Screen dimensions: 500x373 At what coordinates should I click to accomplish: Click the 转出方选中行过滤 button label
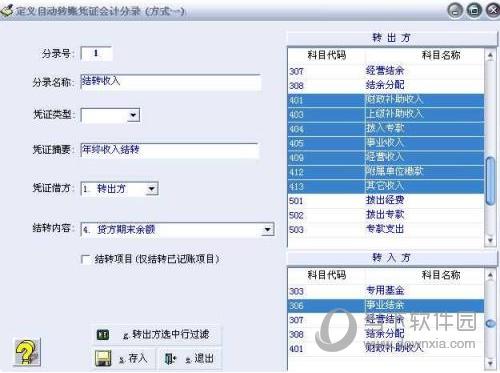click(166, 334)
